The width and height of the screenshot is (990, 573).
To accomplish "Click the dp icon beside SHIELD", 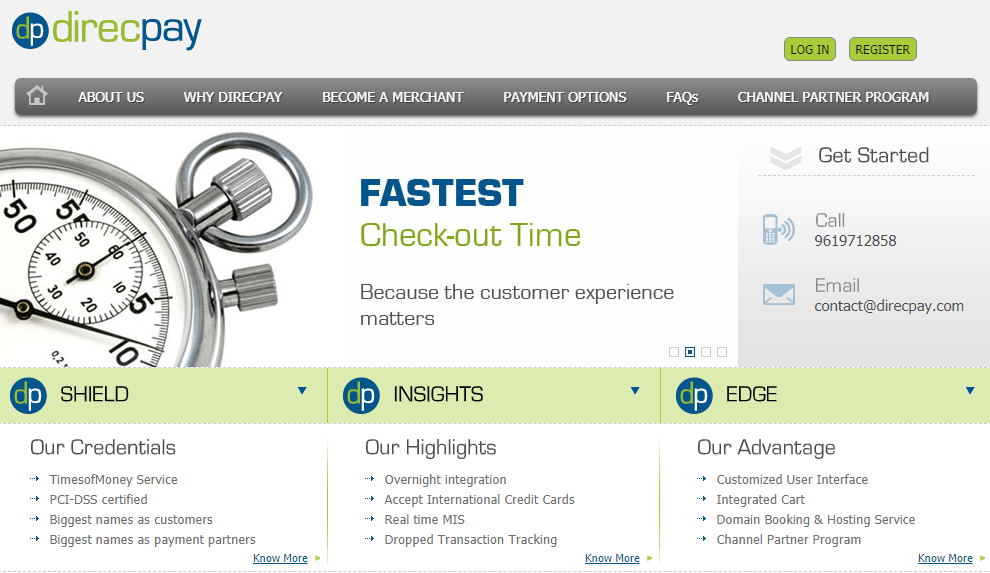I will click(x=28, y=396).
